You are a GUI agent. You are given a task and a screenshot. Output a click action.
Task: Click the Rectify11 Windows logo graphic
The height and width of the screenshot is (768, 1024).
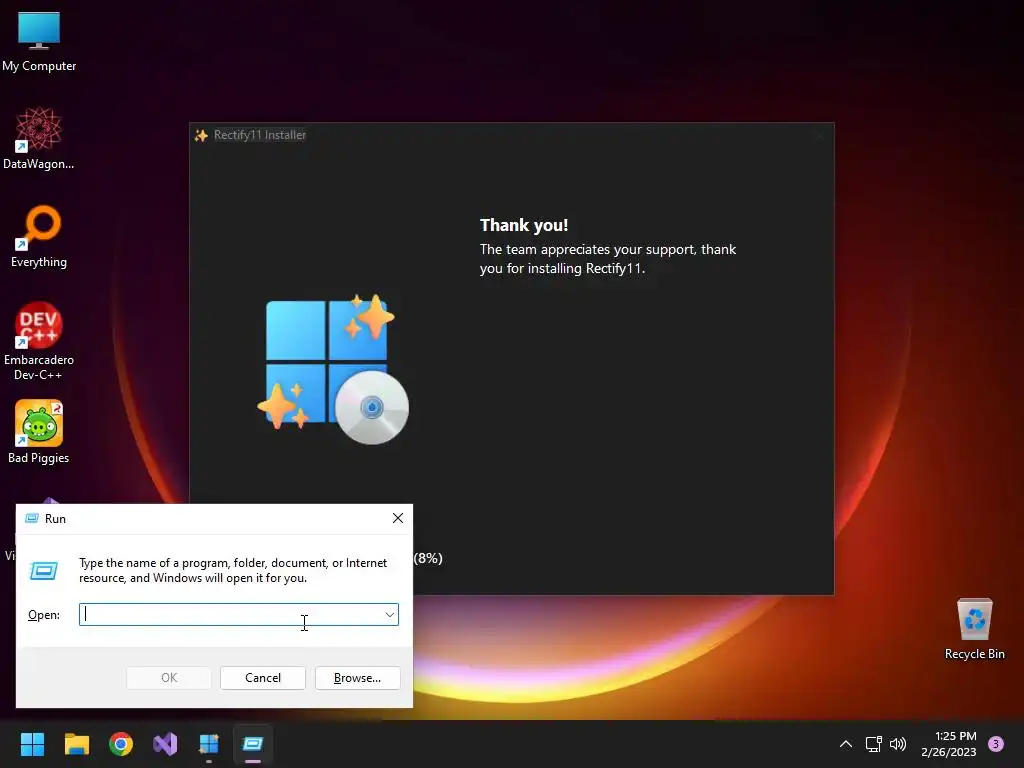tap(333, 368)
